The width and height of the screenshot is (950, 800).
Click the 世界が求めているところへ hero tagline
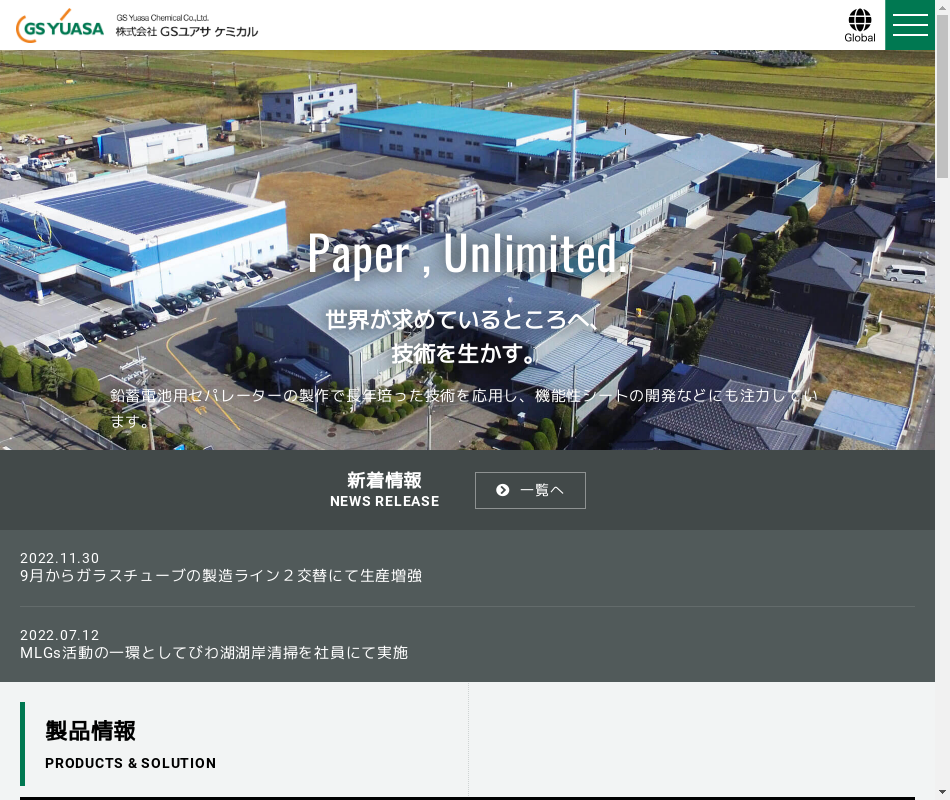point(460,321)
